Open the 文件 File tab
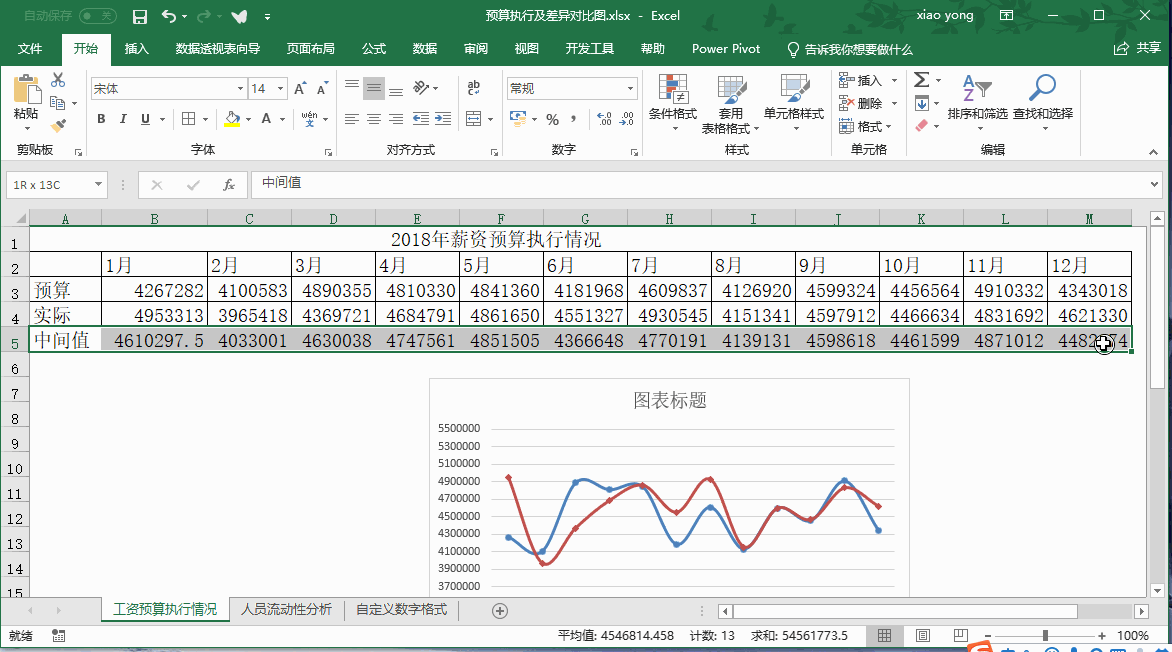 point(30,49)
